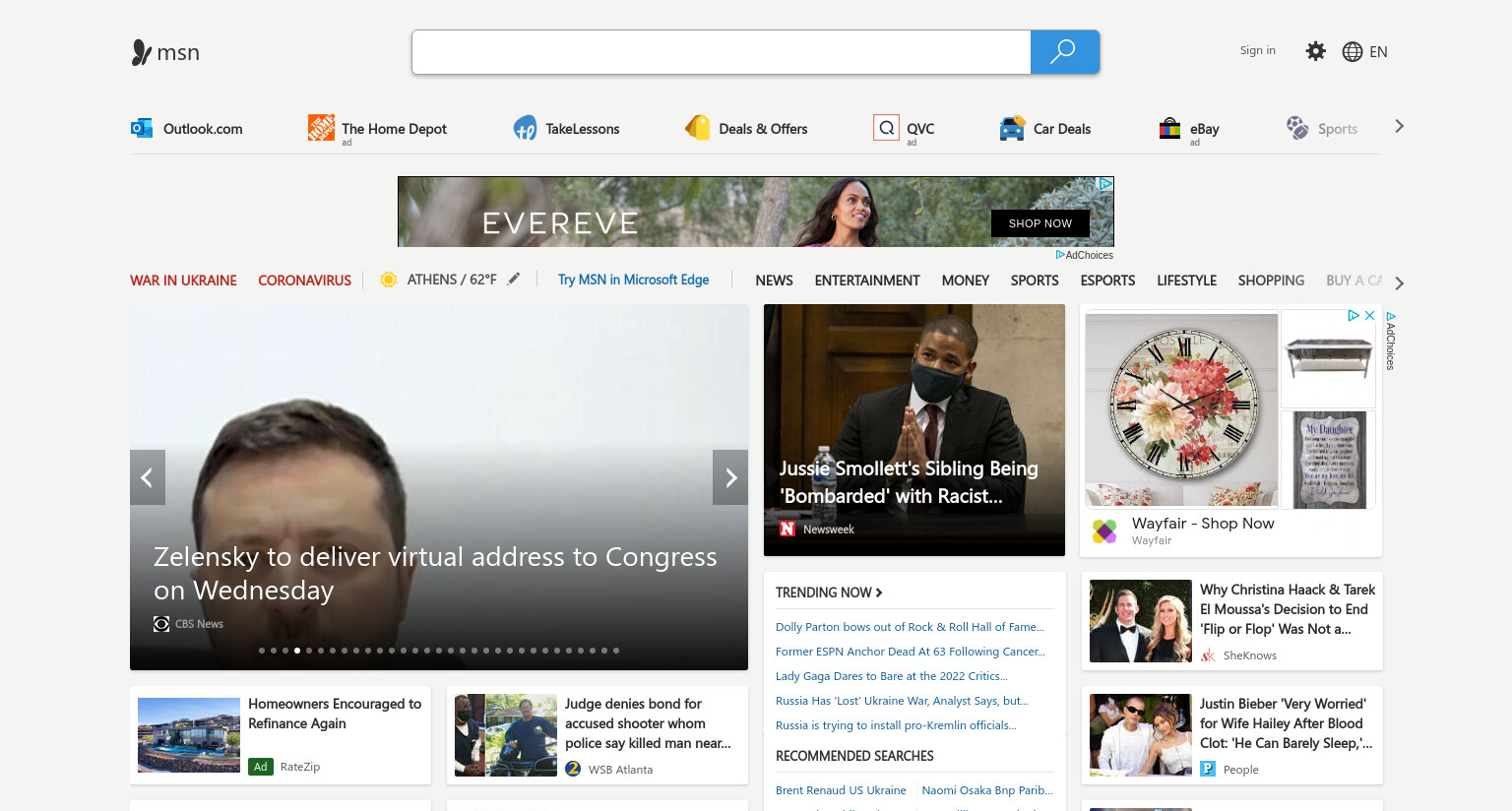The image size is (1512, 811).
Task: Click the Car Deals car icon
Action: click(x=1012, y=128)
